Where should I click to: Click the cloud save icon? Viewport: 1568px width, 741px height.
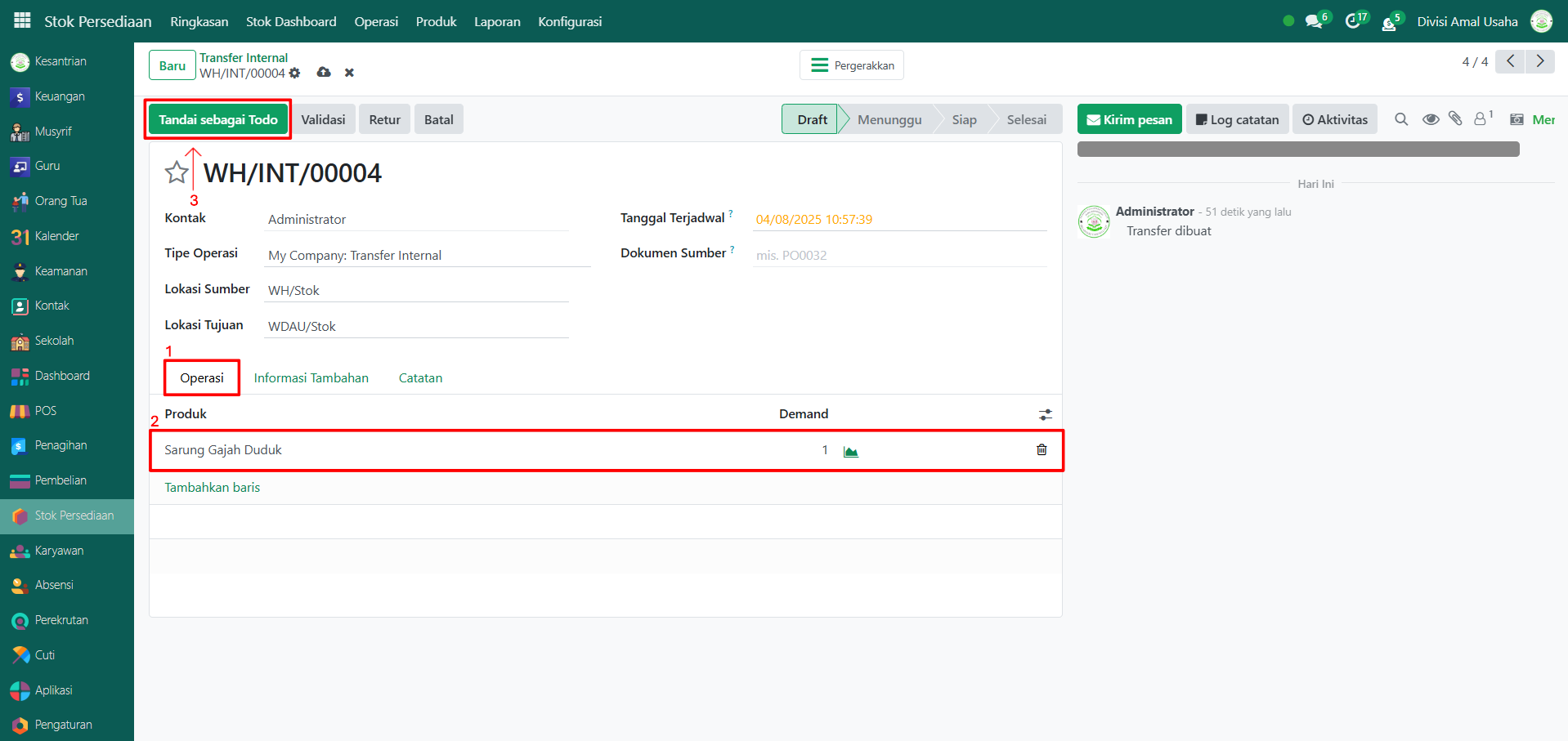click(324, 73)
